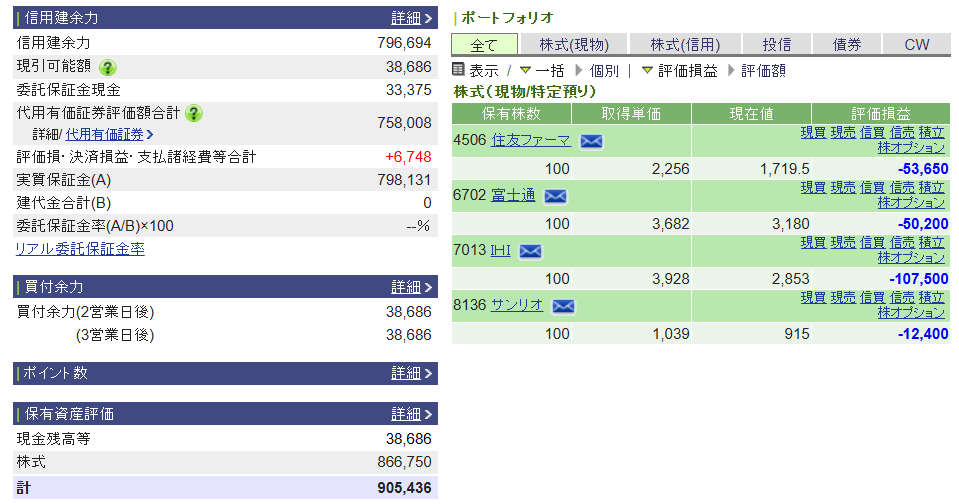This screenshot has height=504, width=959.
Task: Click the mail icon next to 住友ファーマ
Action: tap(591, 141)
